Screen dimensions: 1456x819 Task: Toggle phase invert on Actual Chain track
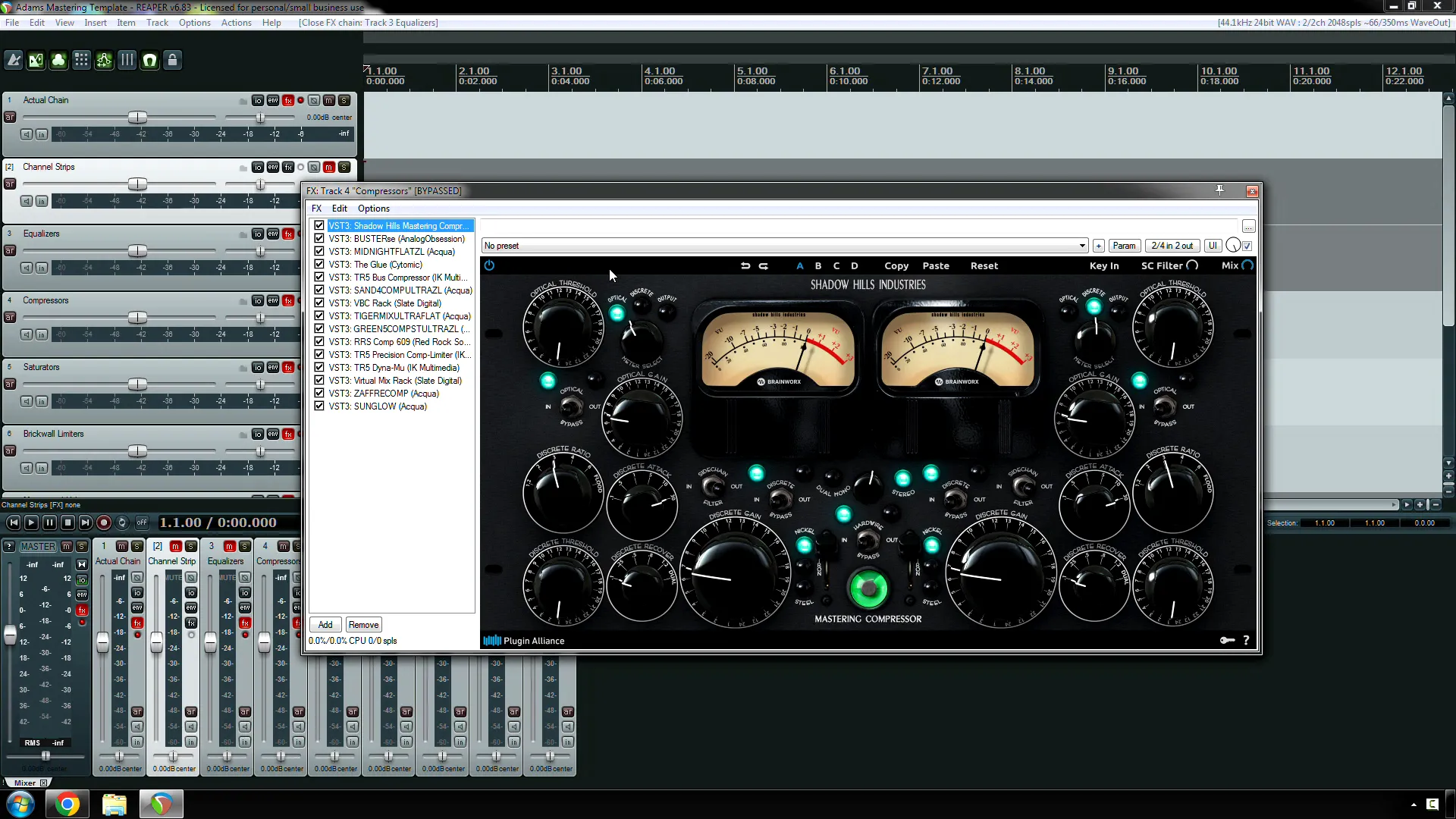coord(314,100)
